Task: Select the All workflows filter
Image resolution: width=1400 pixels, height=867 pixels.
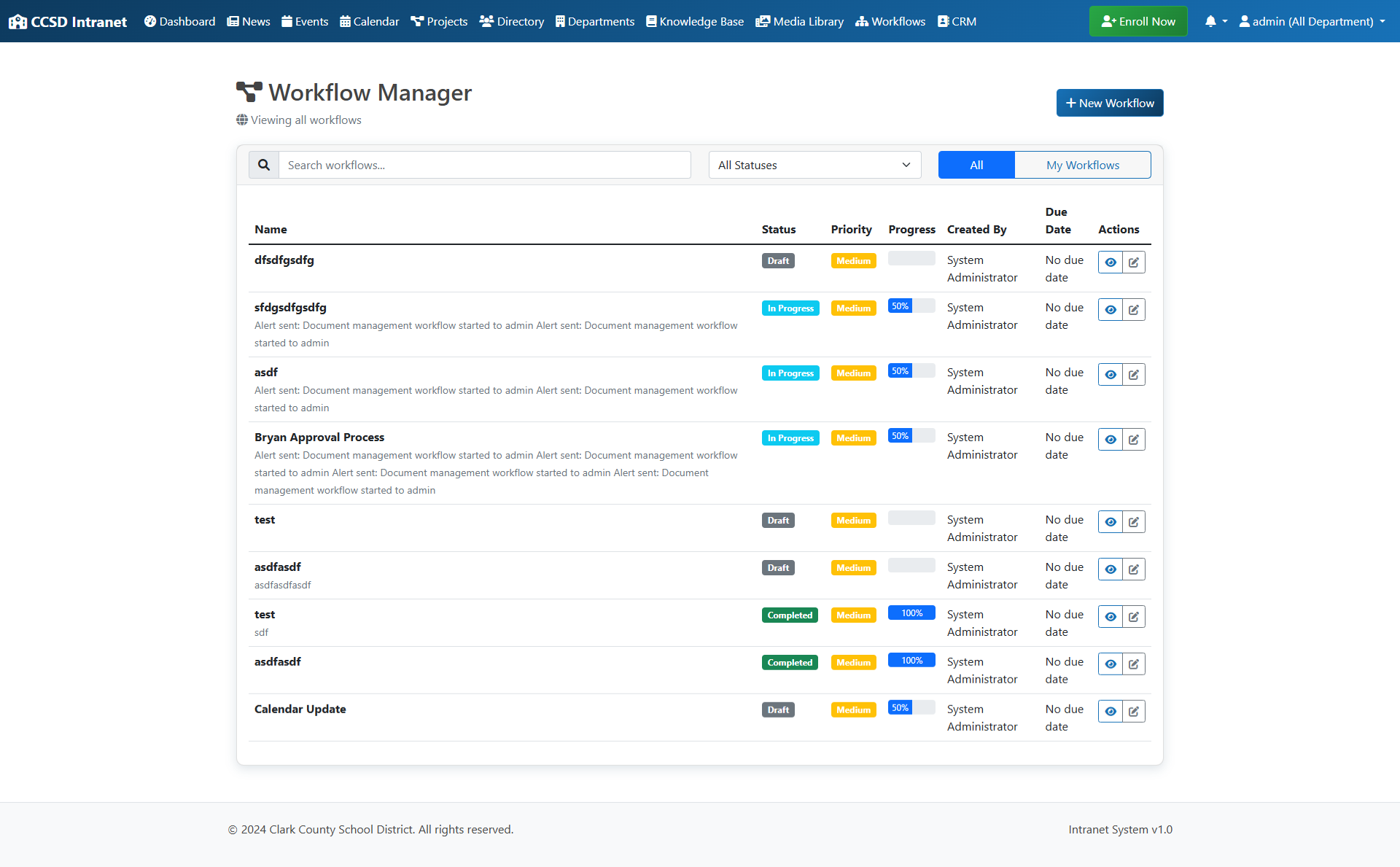Action: coord(976,165)
